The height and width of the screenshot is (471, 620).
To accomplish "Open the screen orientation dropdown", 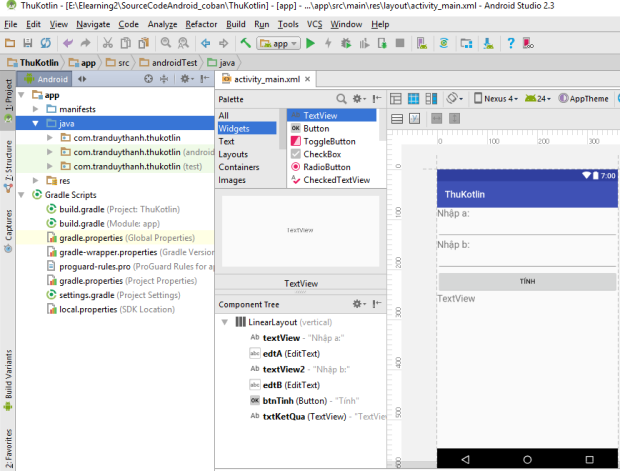I will pyautogui.click(x=455, y=98).
